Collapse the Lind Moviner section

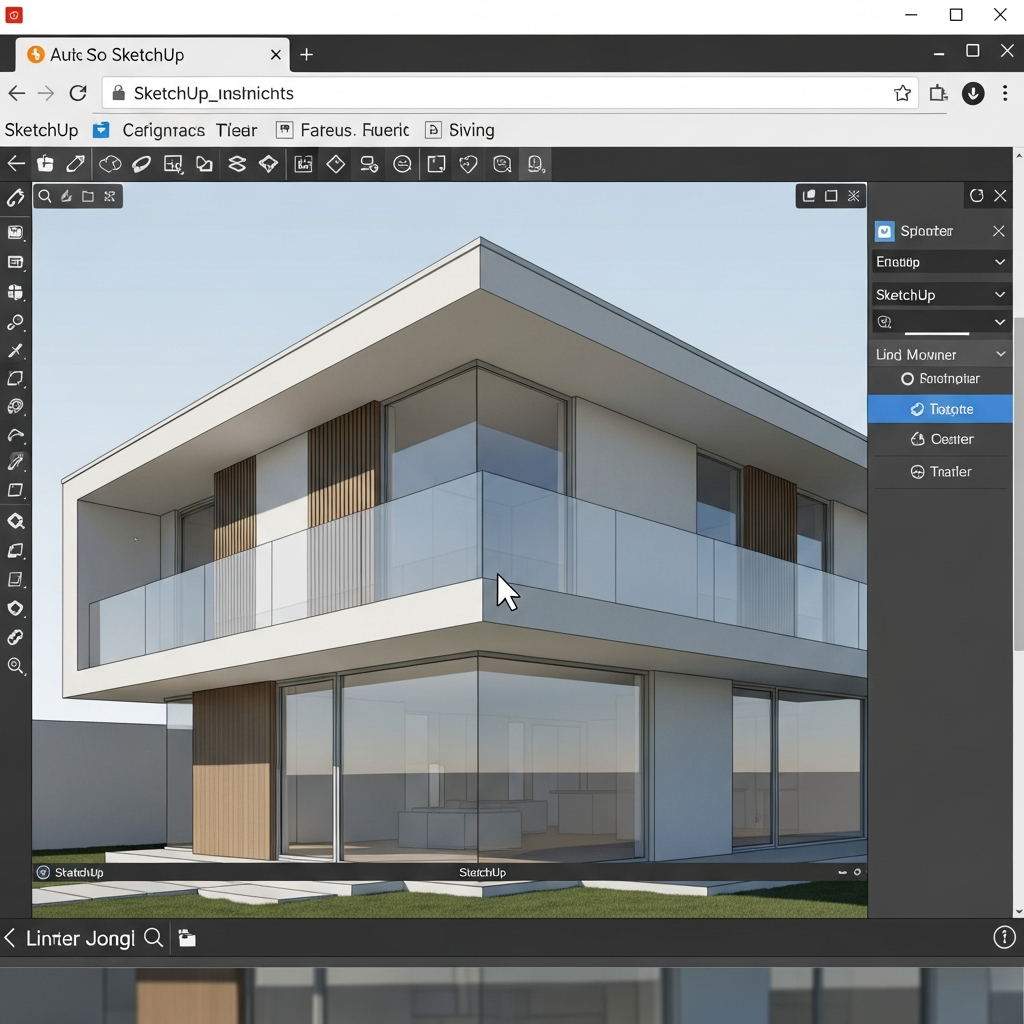point(1000,354)
